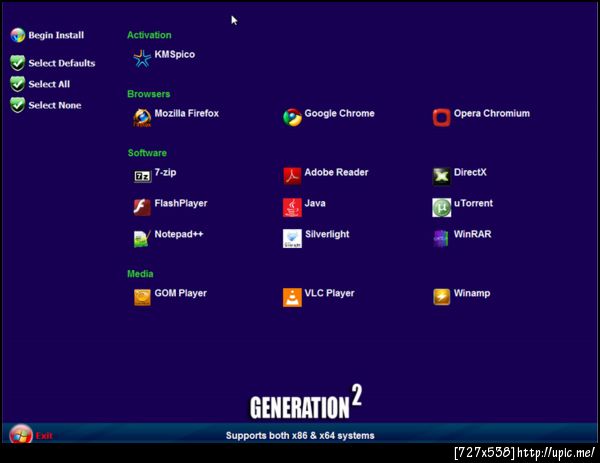600x463 pixels.
Task: Click the 7-zip icon
Action: click(142, 176)
